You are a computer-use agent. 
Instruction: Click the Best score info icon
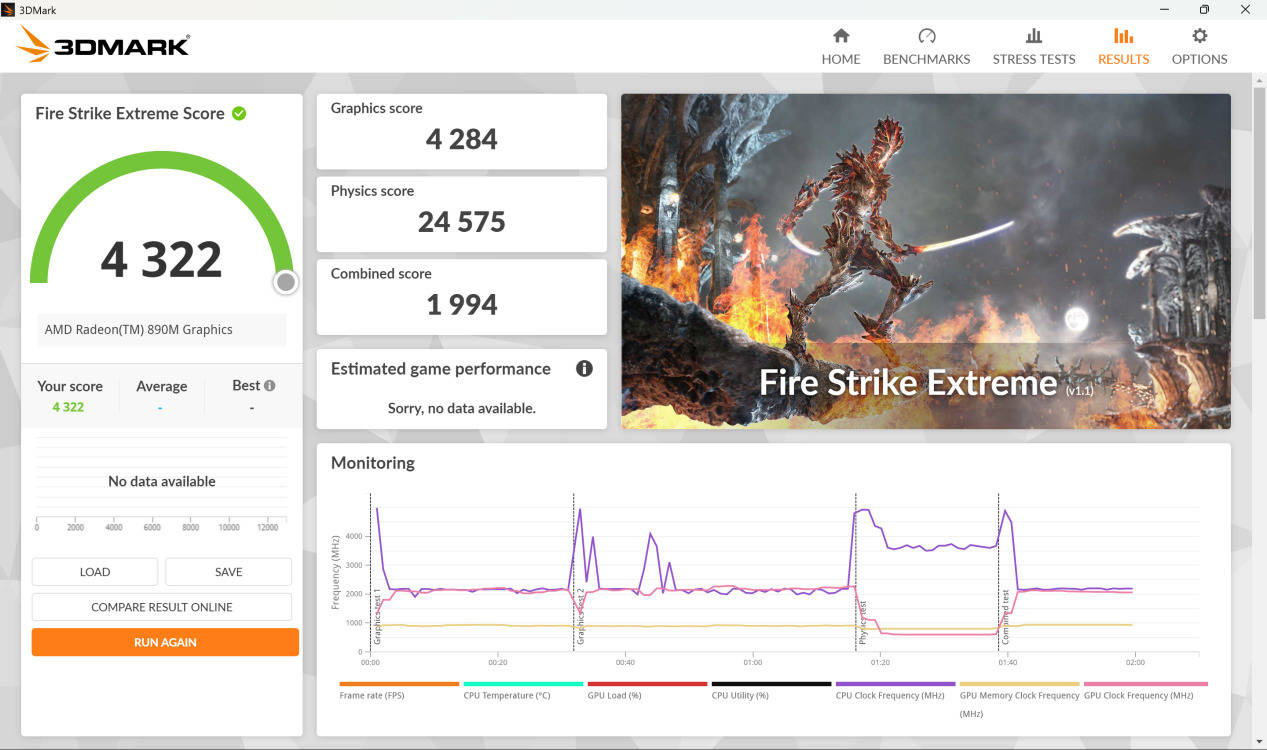(270, 385)
